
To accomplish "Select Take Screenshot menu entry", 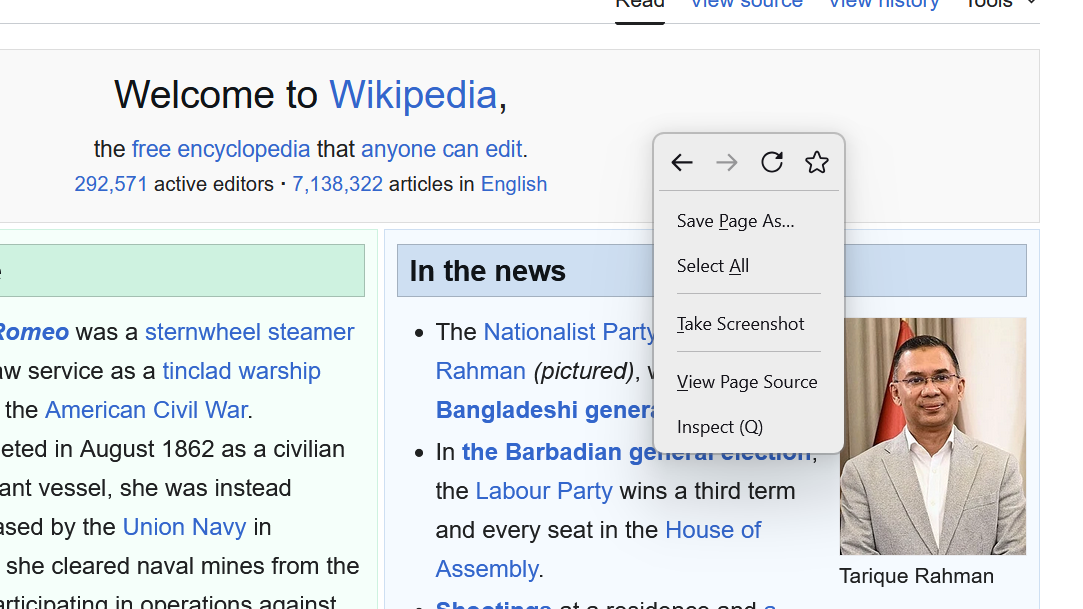I will pos(740,324).
